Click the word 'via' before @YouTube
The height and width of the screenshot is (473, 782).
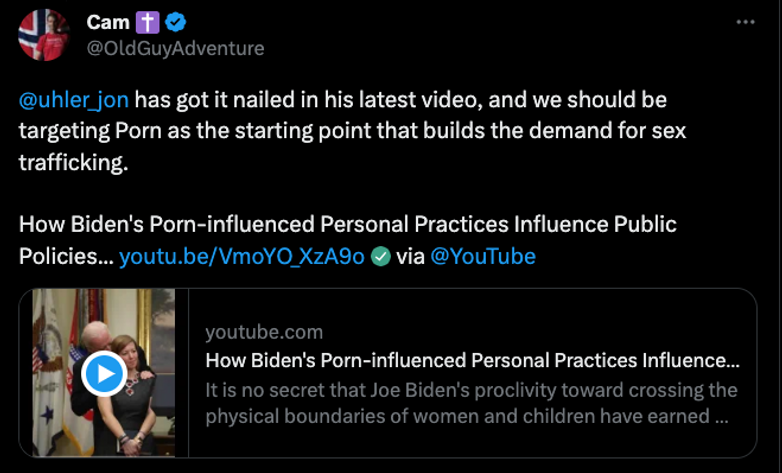[410, 256]
